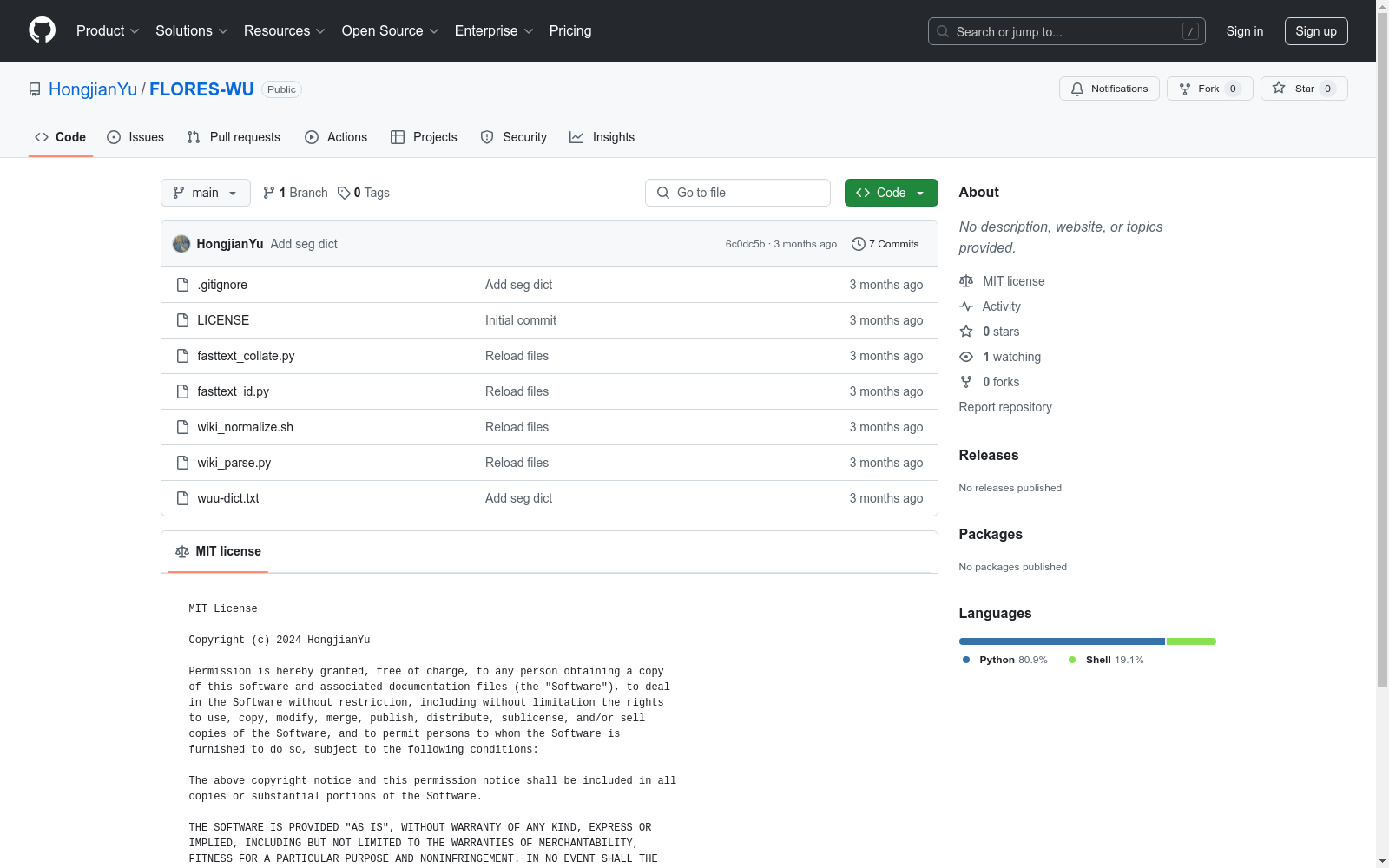
Task: Click the commit history clock icon
Action: 859,244
